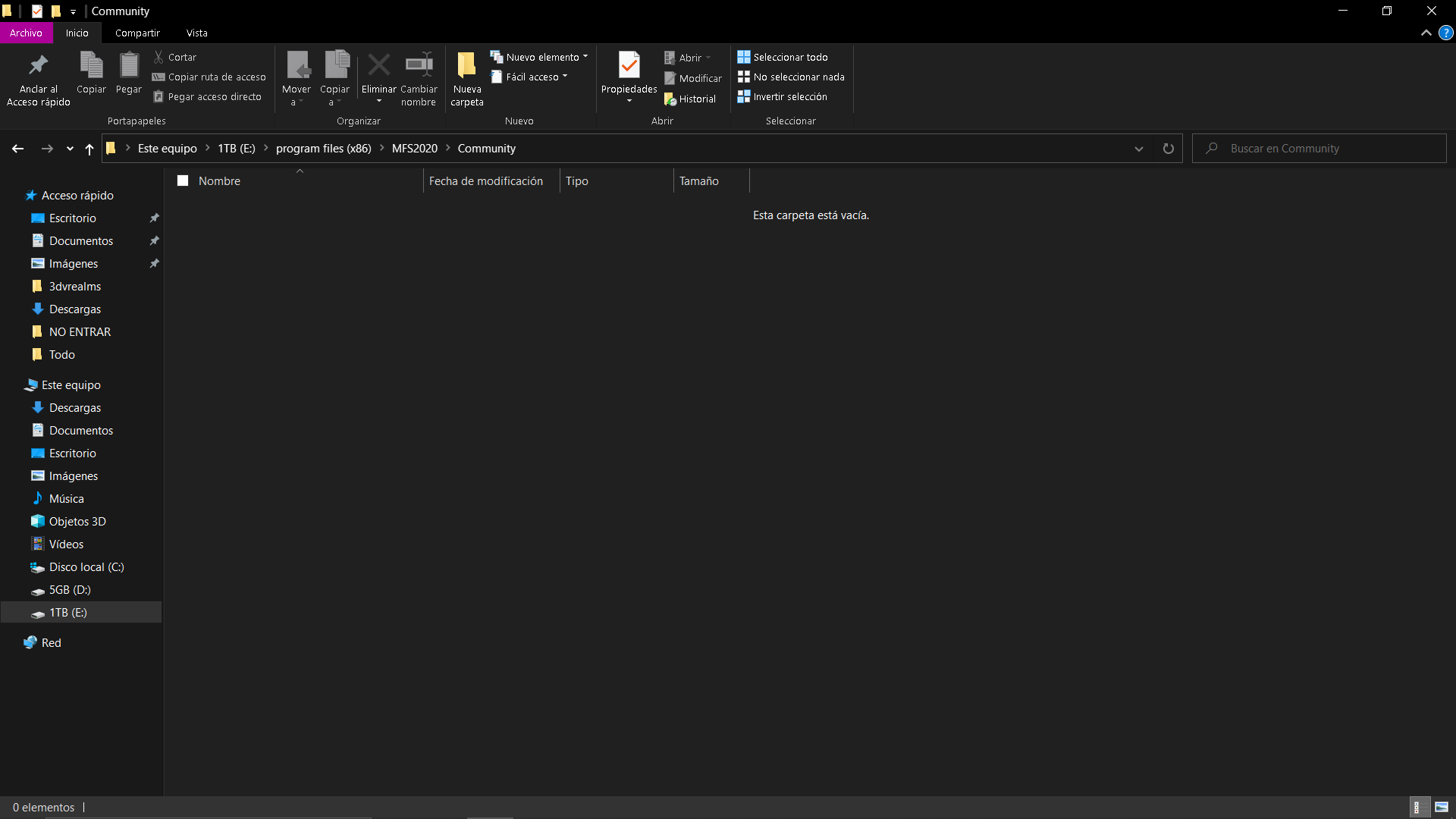
Task: Open the Vista ribbon tab
Action: (x=196, y=33)
